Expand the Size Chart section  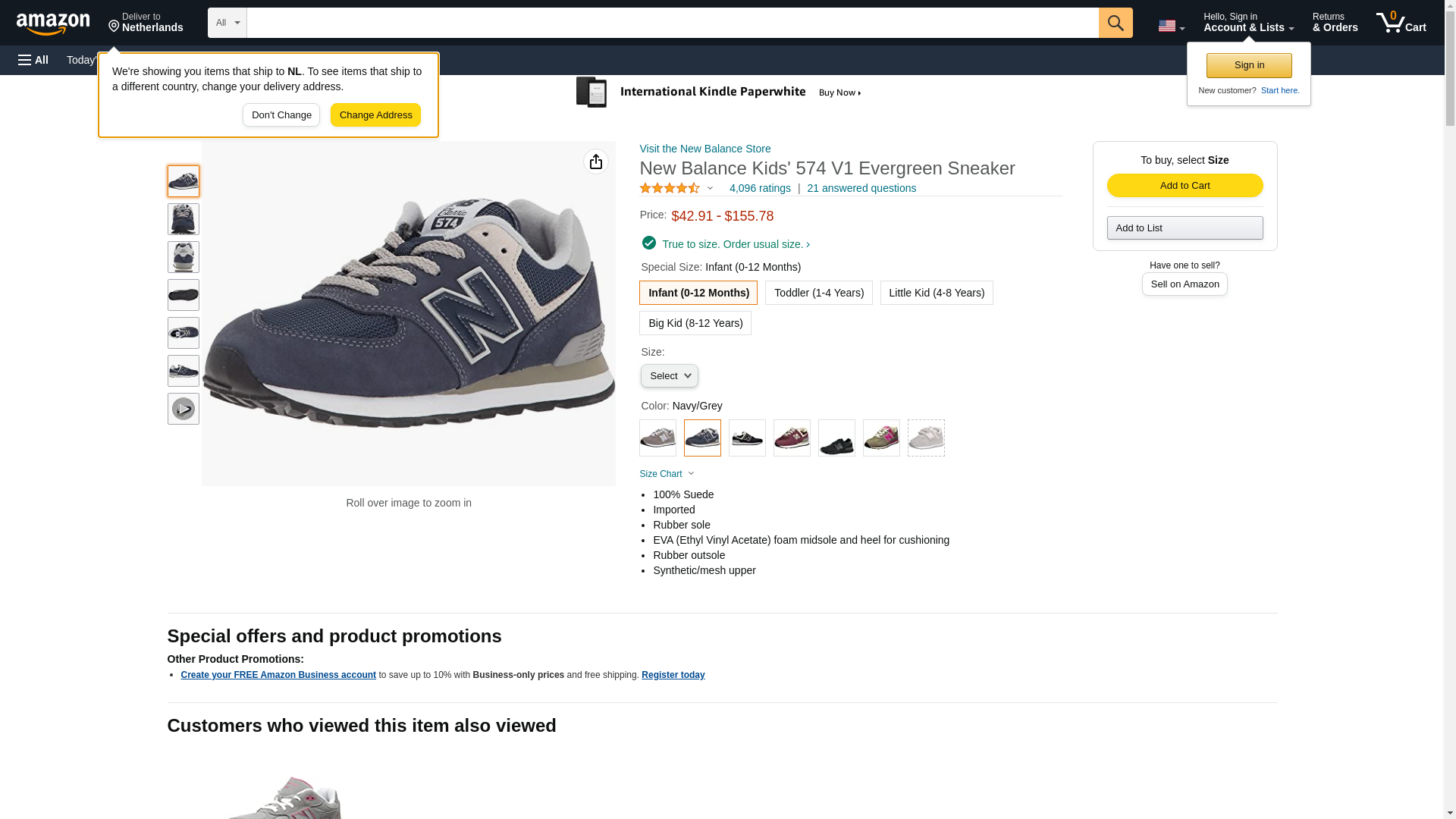point(666,474)
